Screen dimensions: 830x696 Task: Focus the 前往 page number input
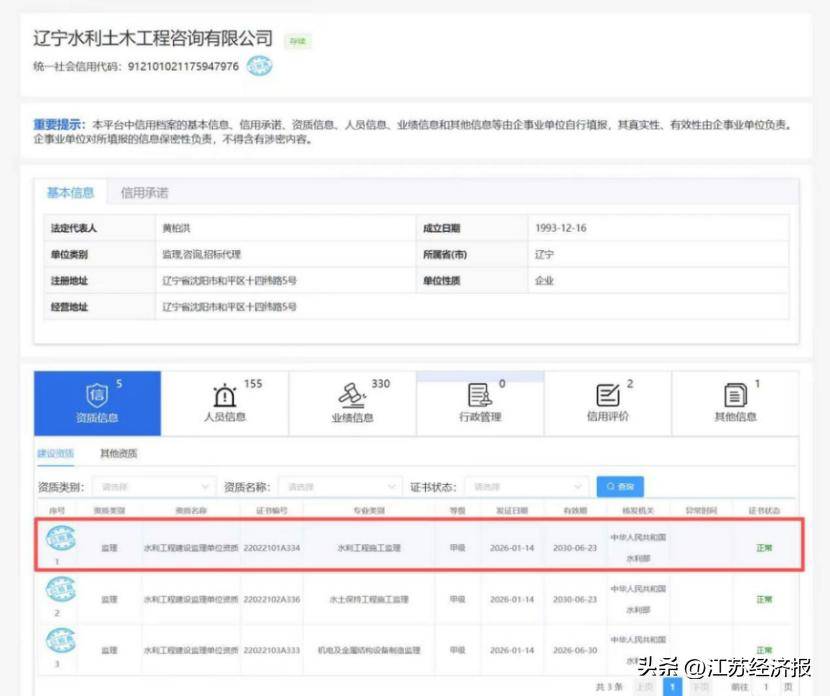tap(765, 687)
